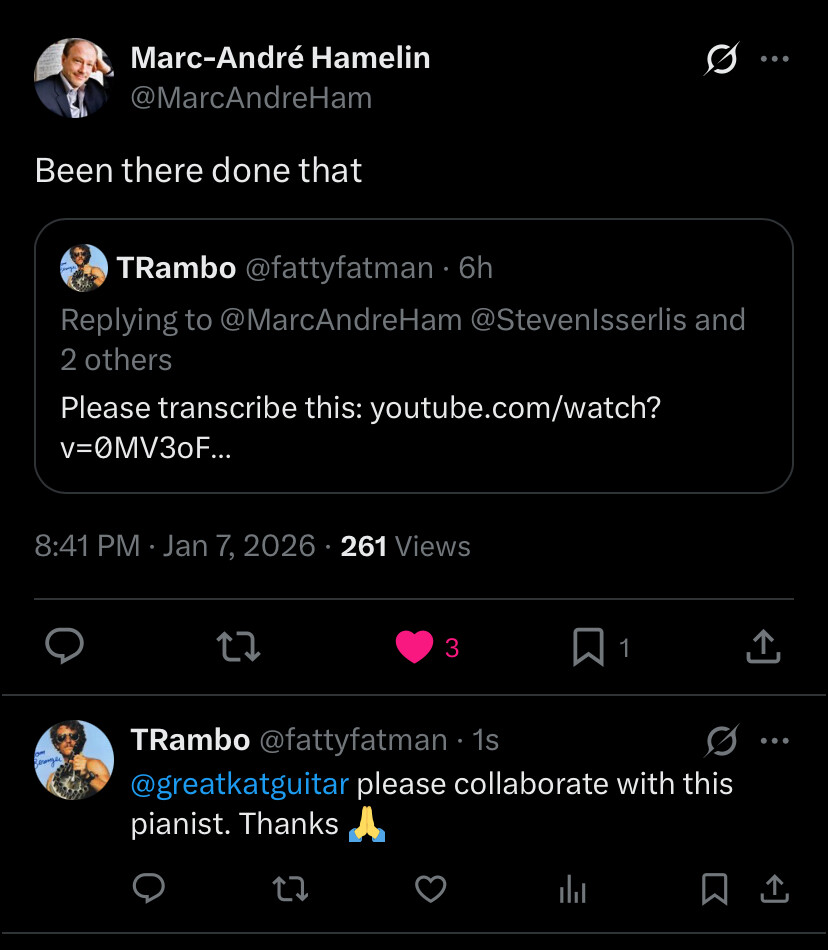The height and width of the screenshot is (950, 828).
Task: Repost TRambo's reply comment
Action: click(x=290, y=887)
